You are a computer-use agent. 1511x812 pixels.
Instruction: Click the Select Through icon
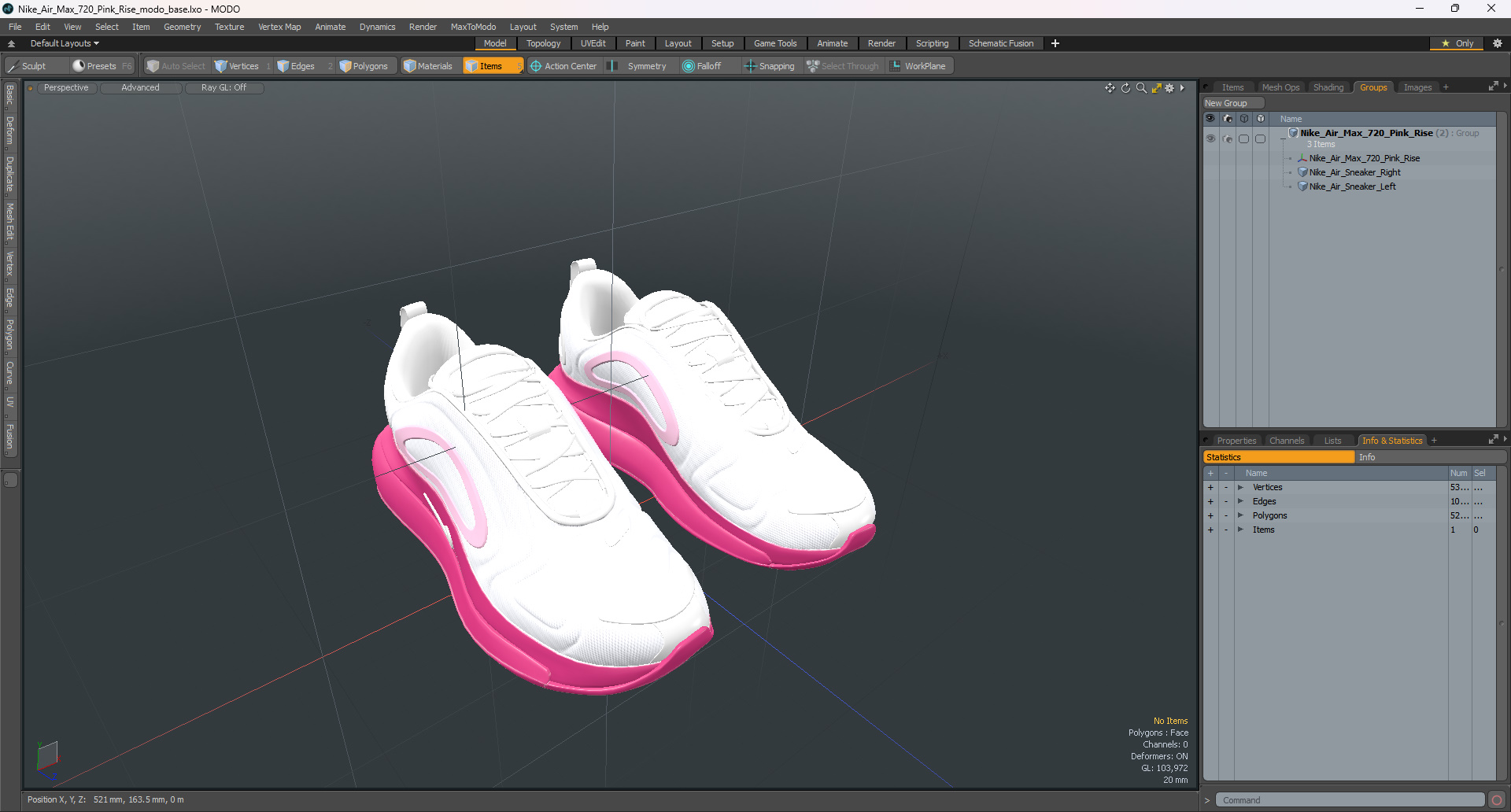point(813,66)
